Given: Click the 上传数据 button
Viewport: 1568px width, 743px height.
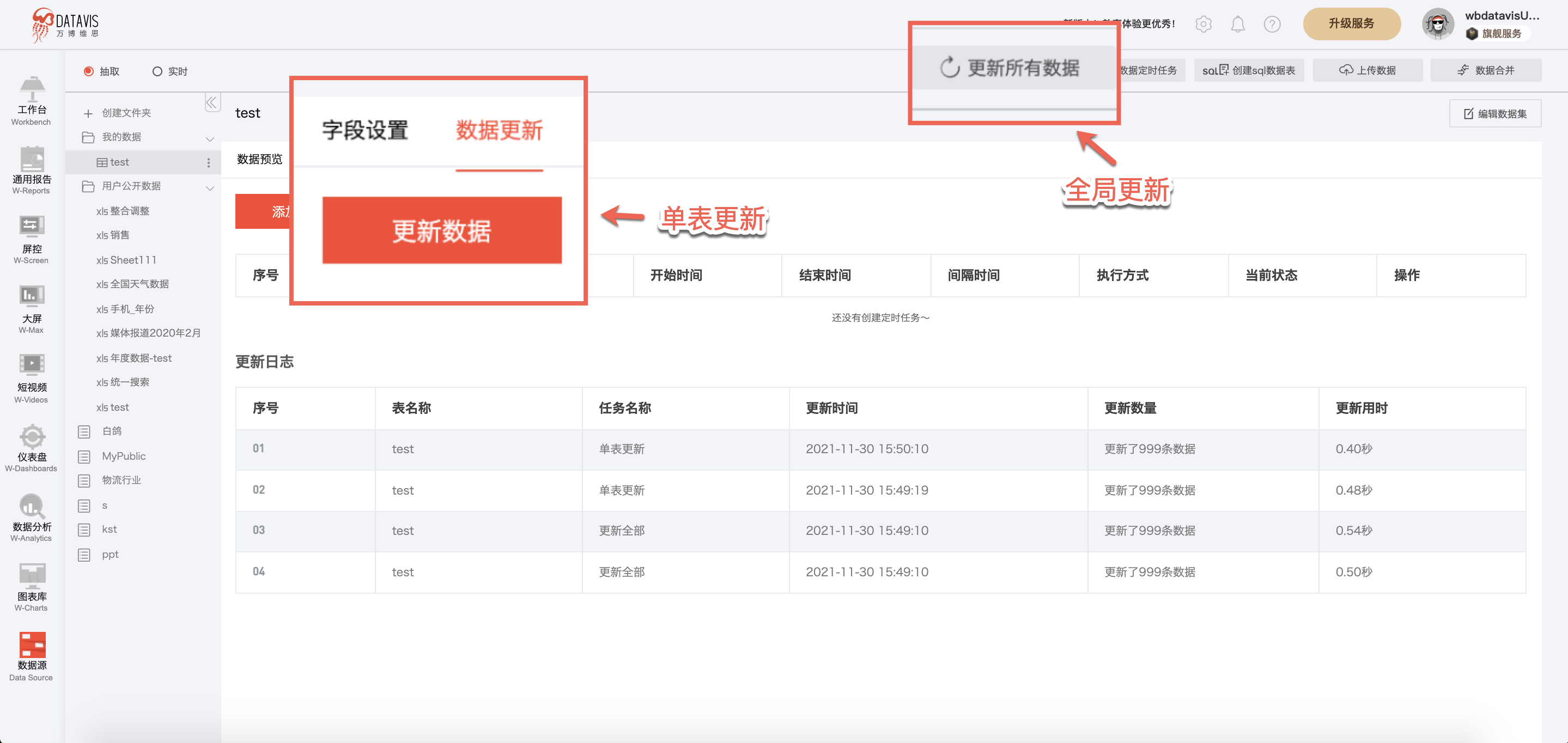Looking at the screenshot, I should tap(1368, 71).
